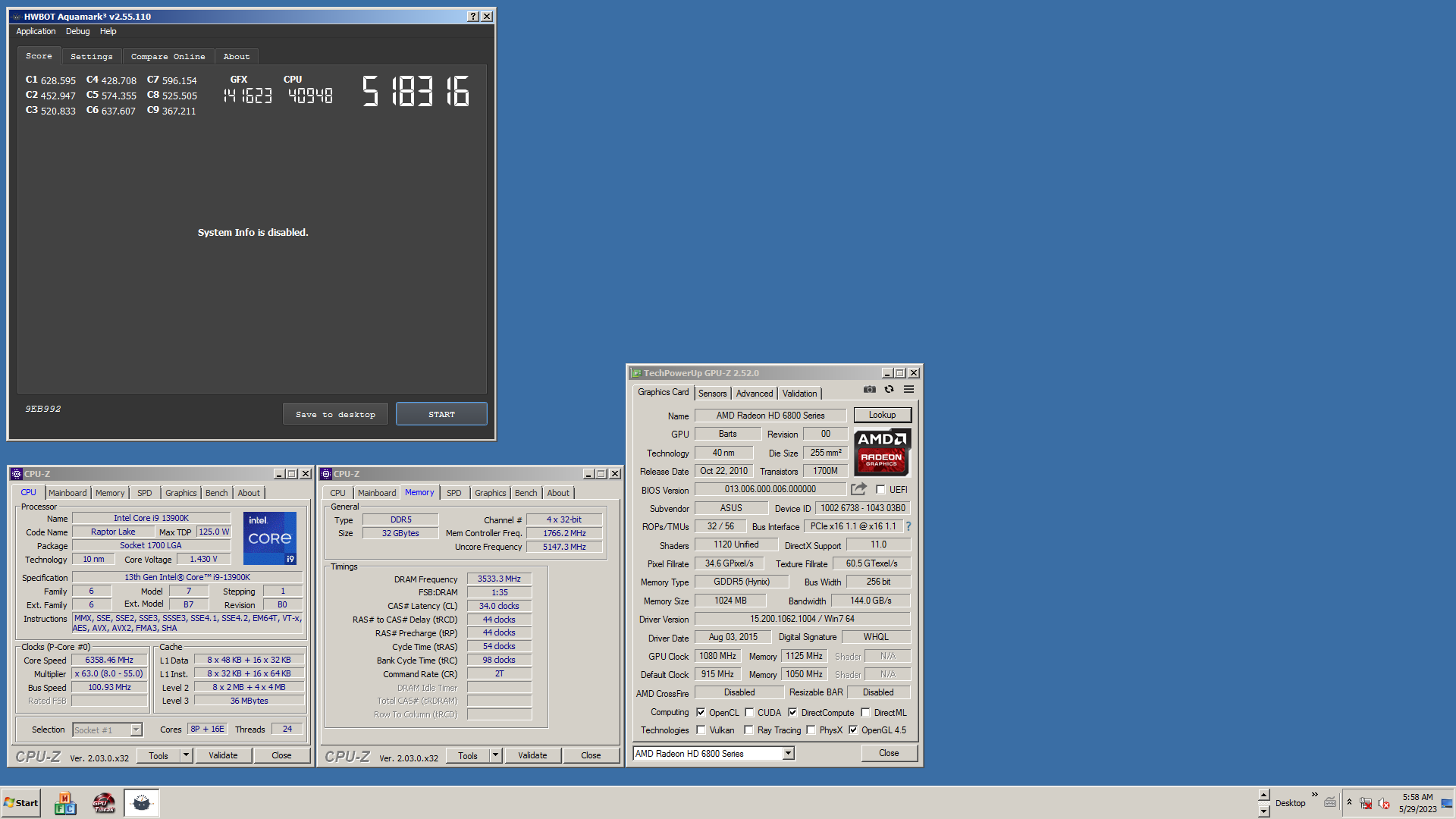Click the network status tray icon
Image resolution: width=1456 pixels, height=819 pixels.
pos(1366,803)
